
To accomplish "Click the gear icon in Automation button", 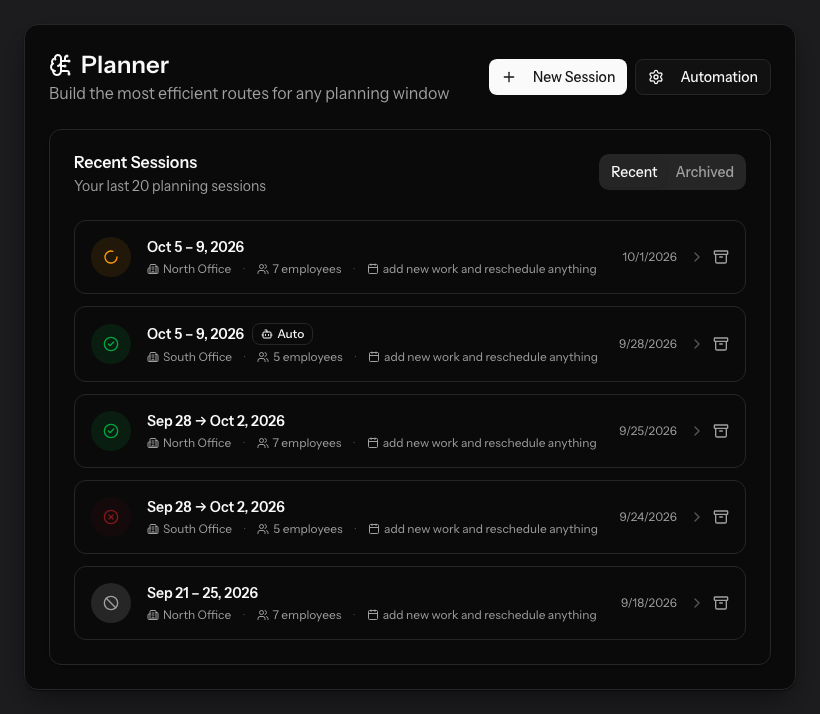I will coord(656,77).
